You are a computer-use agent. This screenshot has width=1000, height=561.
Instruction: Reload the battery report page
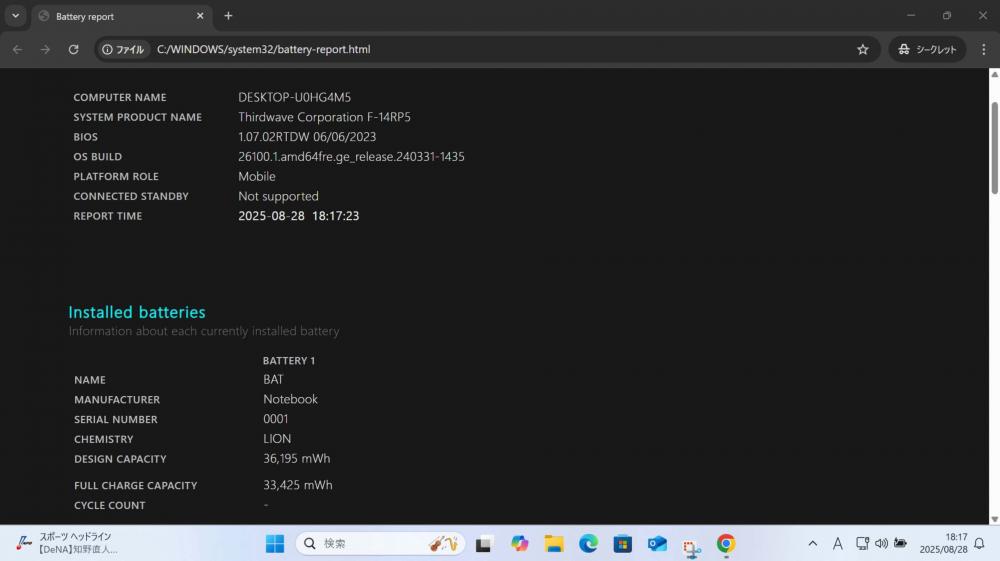click(x=73, y=49)
